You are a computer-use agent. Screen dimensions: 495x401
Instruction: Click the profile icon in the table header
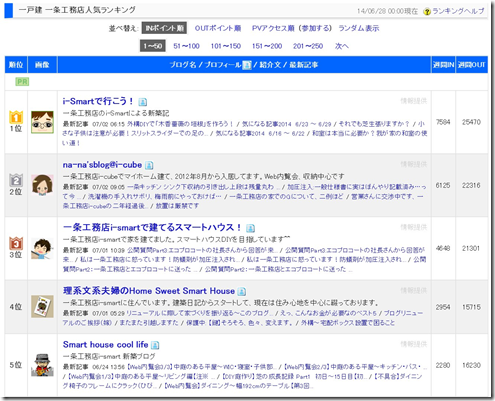[x=247, y=65]
